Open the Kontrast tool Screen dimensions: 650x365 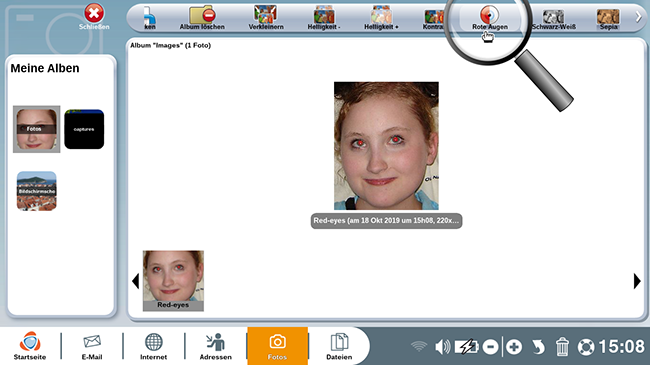(x=434, y=19)
